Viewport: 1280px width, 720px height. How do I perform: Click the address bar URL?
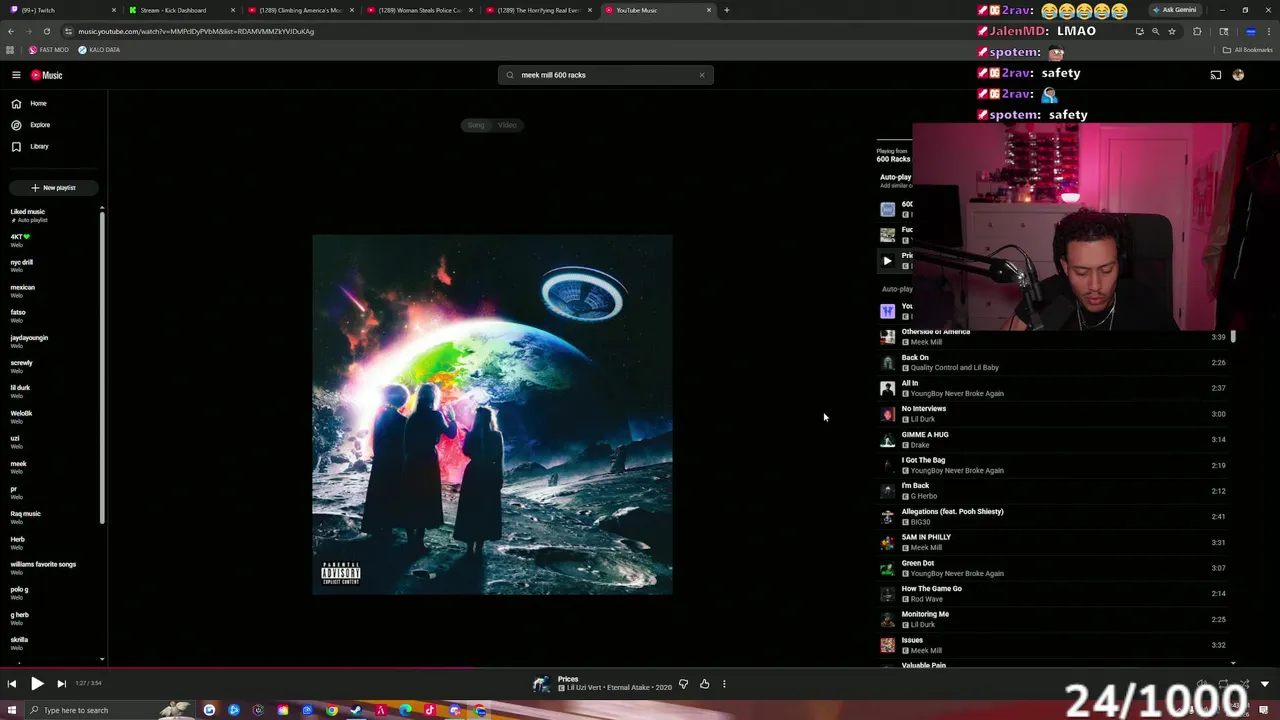196,31
